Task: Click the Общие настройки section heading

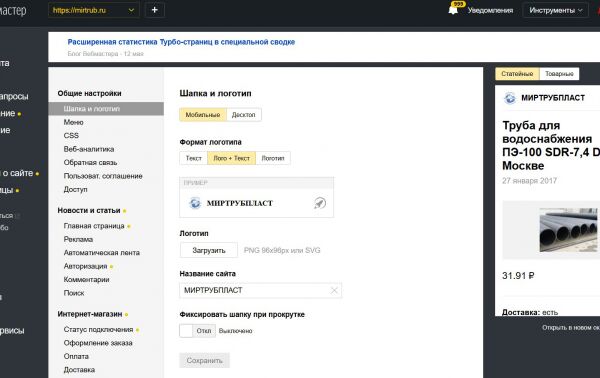Action: pos(89,93)
